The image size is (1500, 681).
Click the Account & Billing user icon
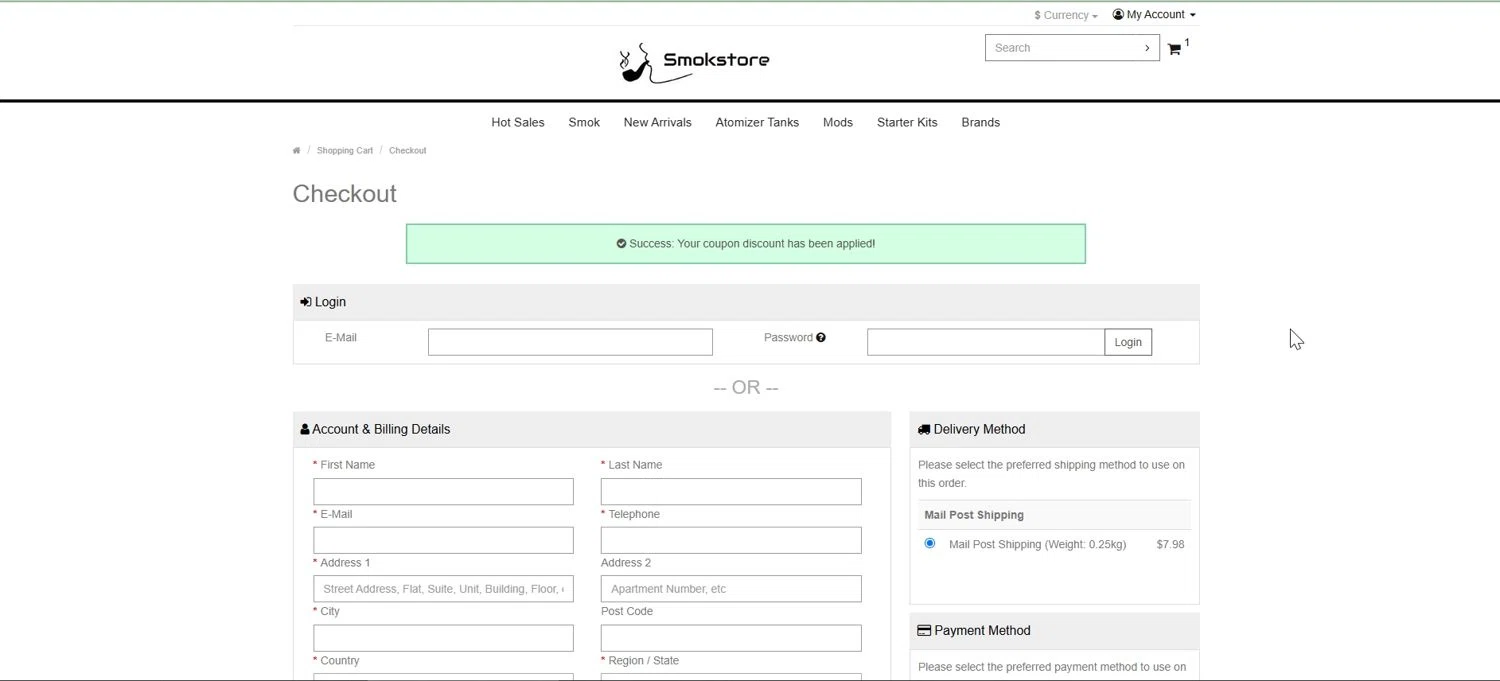[x=305, y=430]
